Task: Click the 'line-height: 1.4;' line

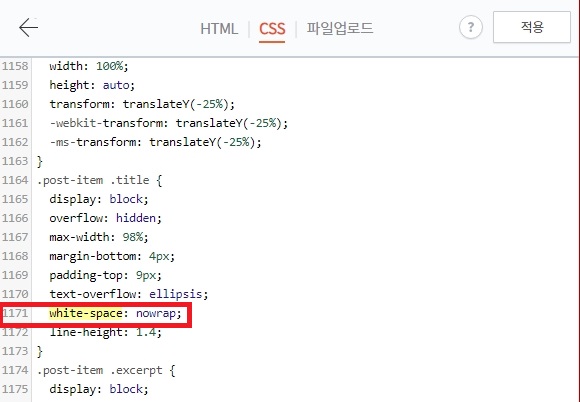Action: tap(105, 332)
